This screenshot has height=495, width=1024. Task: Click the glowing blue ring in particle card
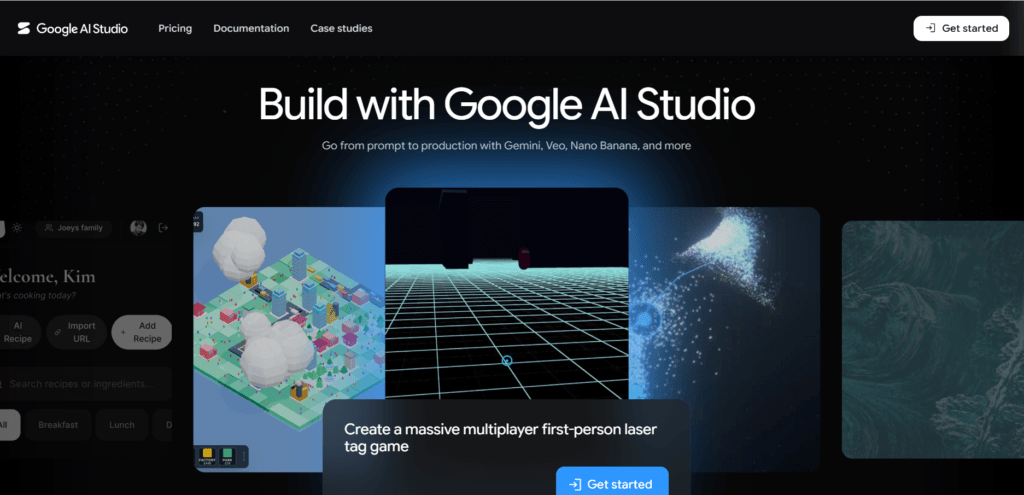645,319
